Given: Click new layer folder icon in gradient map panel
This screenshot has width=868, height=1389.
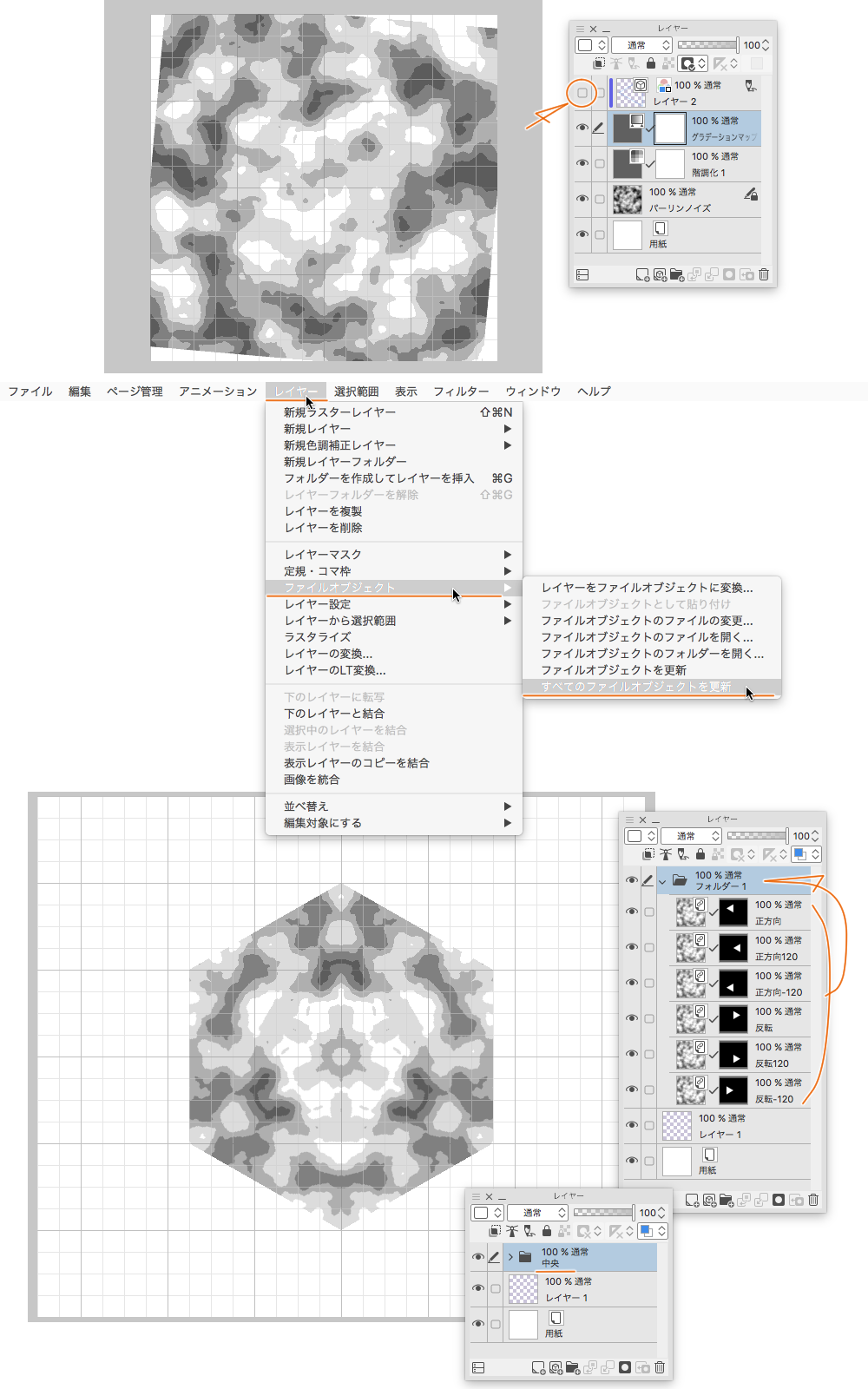Looking at the screenshot, I should coord(677,275).
